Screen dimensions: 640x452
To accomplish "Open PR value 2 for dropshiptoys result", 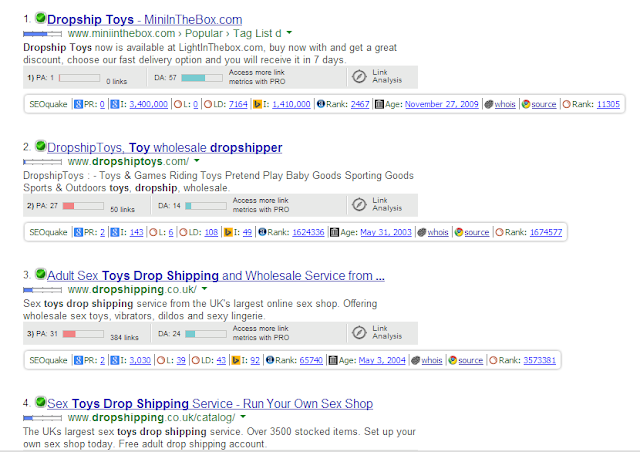I will coord(102,232).
